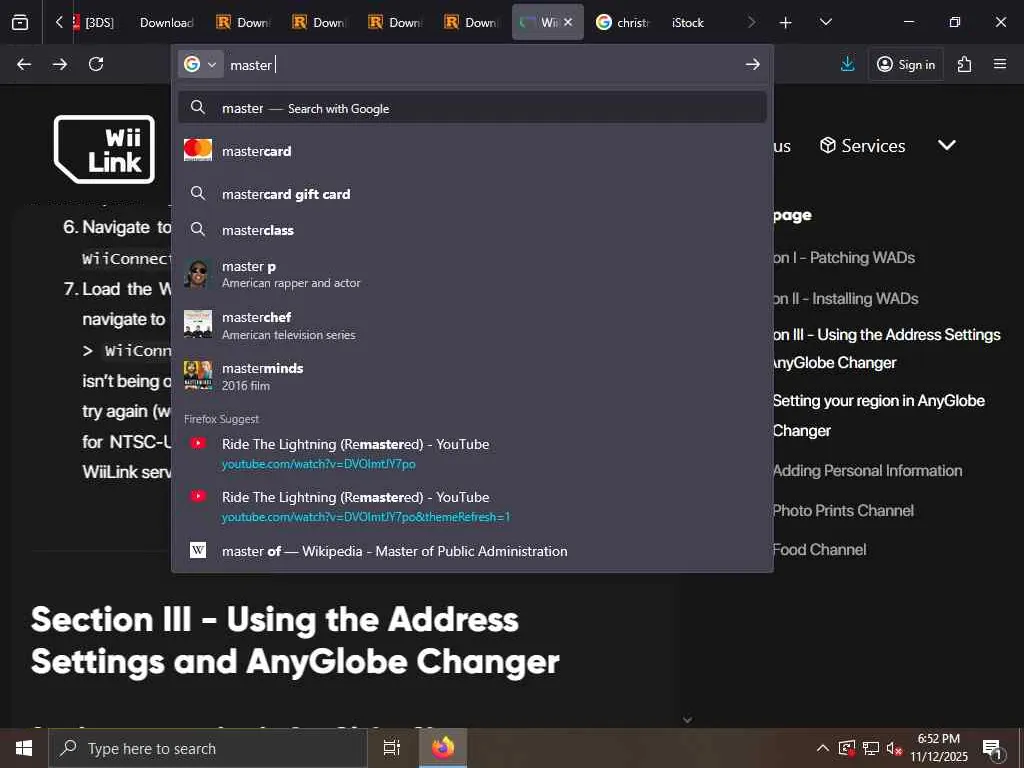Select 'master — Search with Google' suggestion
Viewport: 1024px width, 768px height.
coord(472,108)
